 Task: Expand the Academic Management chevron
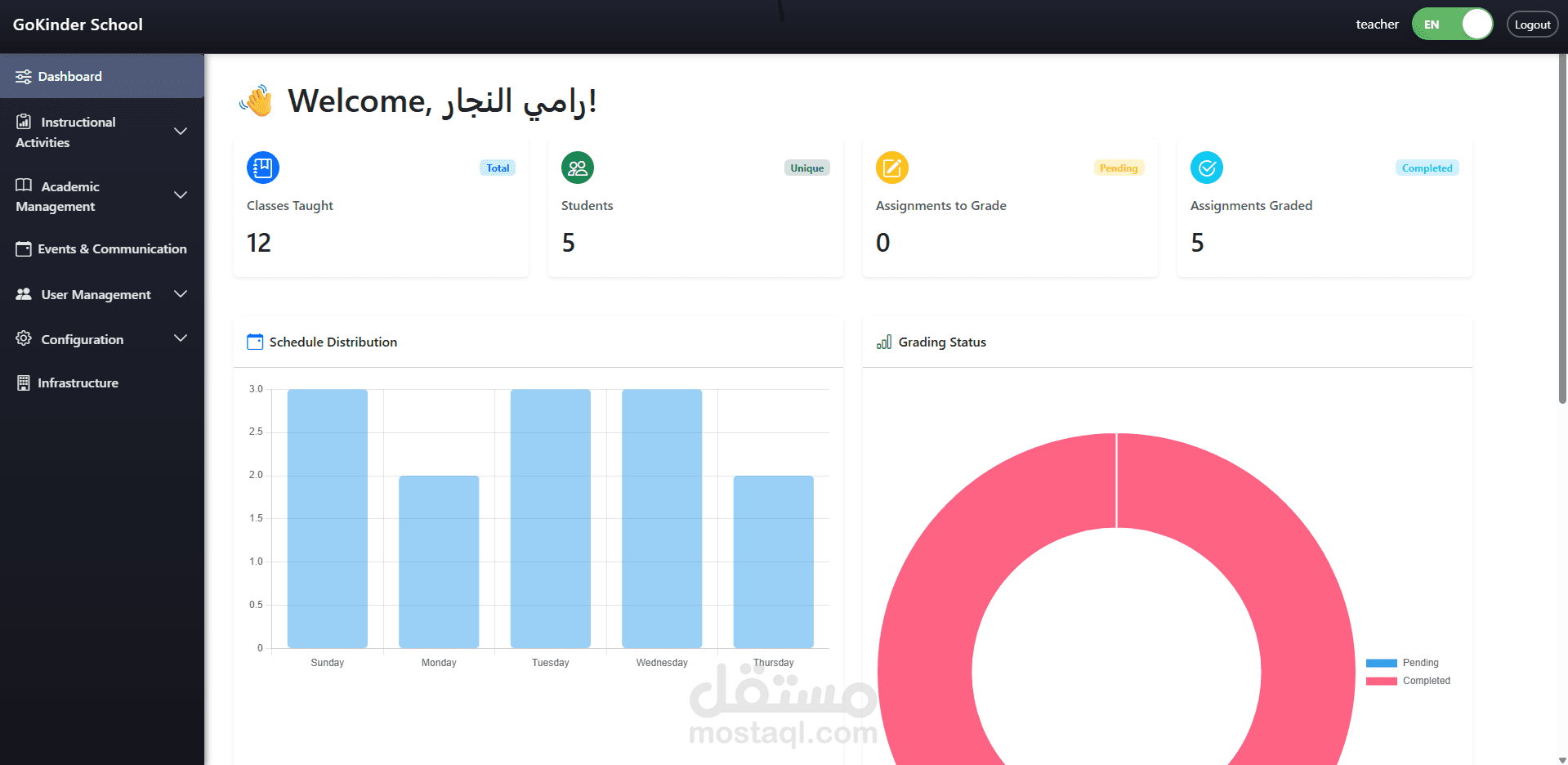tap(181, 195)
